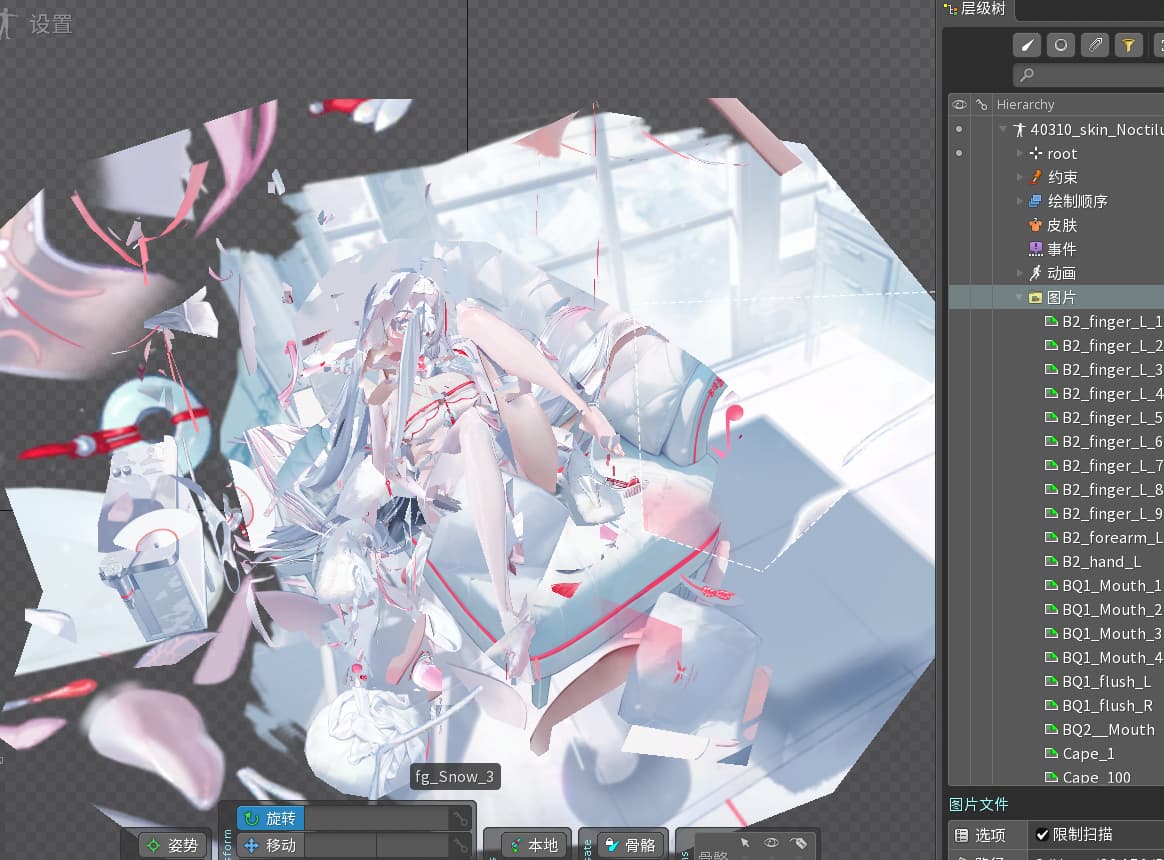Toggle the visibility dot for the 40310_skin skeleton
This screenshot has height=860, width=1164.
[959, 129]
